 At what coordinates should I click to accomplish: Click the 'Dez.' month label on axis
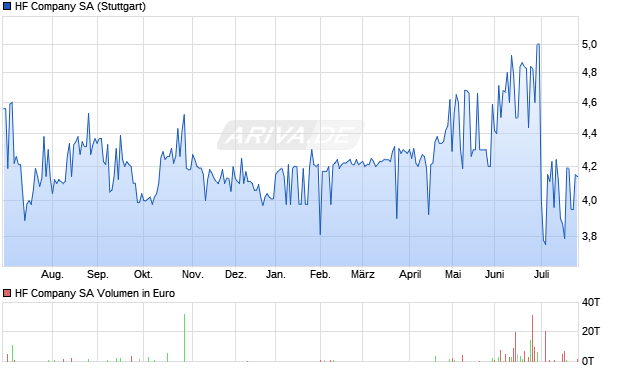click(x=236, y=274)
